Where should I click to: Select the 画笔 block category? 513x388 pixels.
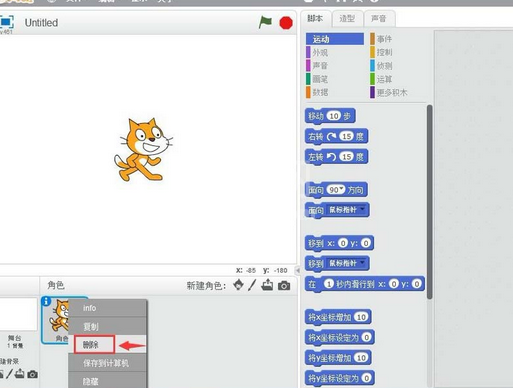[x=317, y=79]
